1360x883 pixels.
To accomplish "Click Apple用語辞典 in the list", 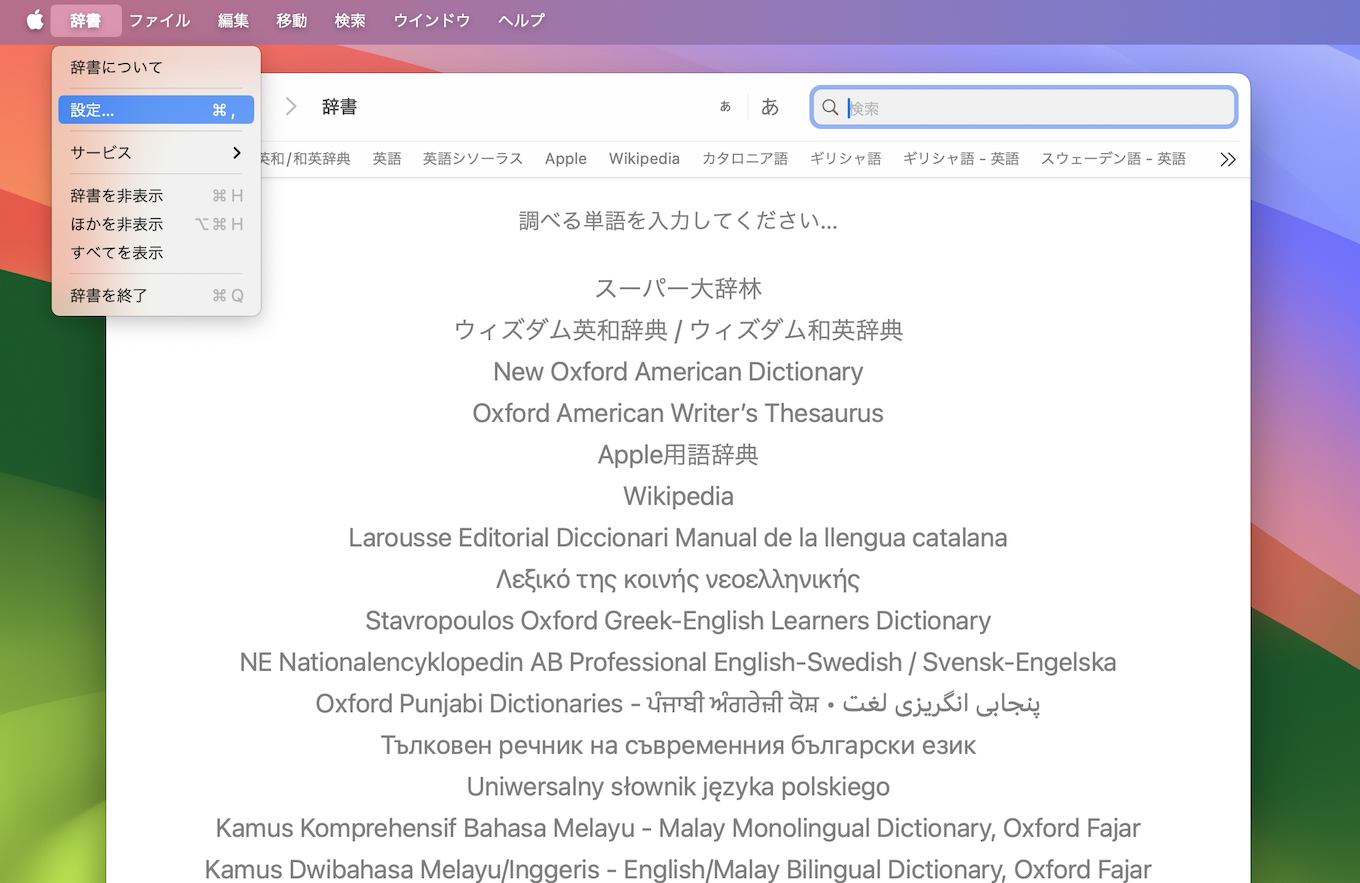I will click(678, 455).
